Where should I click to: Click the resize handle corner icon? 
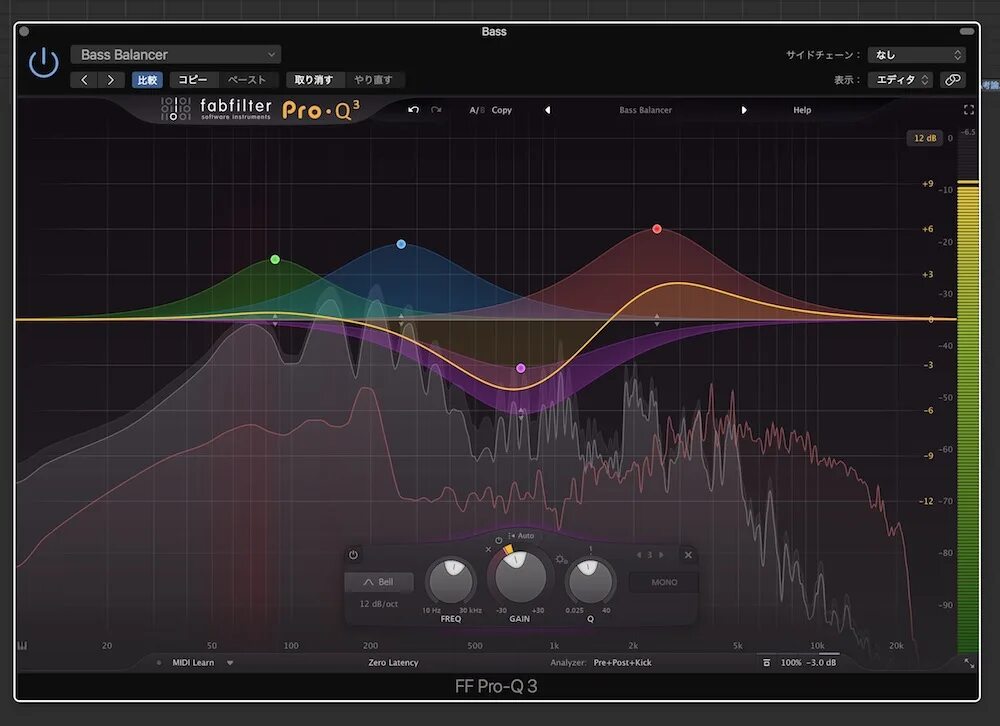click(x=969, y=663)
